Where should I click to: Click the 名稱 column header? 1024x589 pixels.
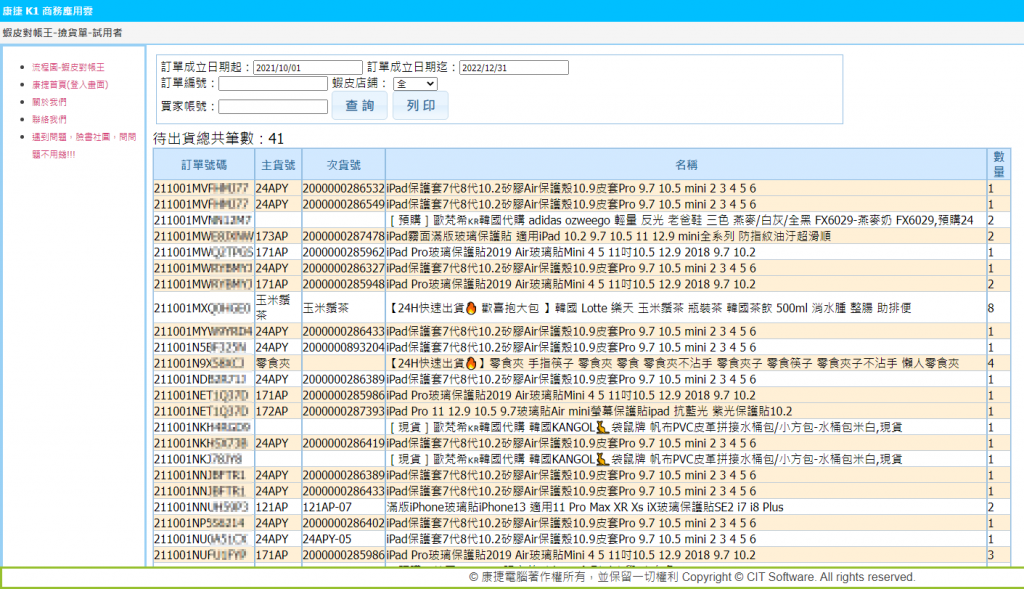click(685, 164)
